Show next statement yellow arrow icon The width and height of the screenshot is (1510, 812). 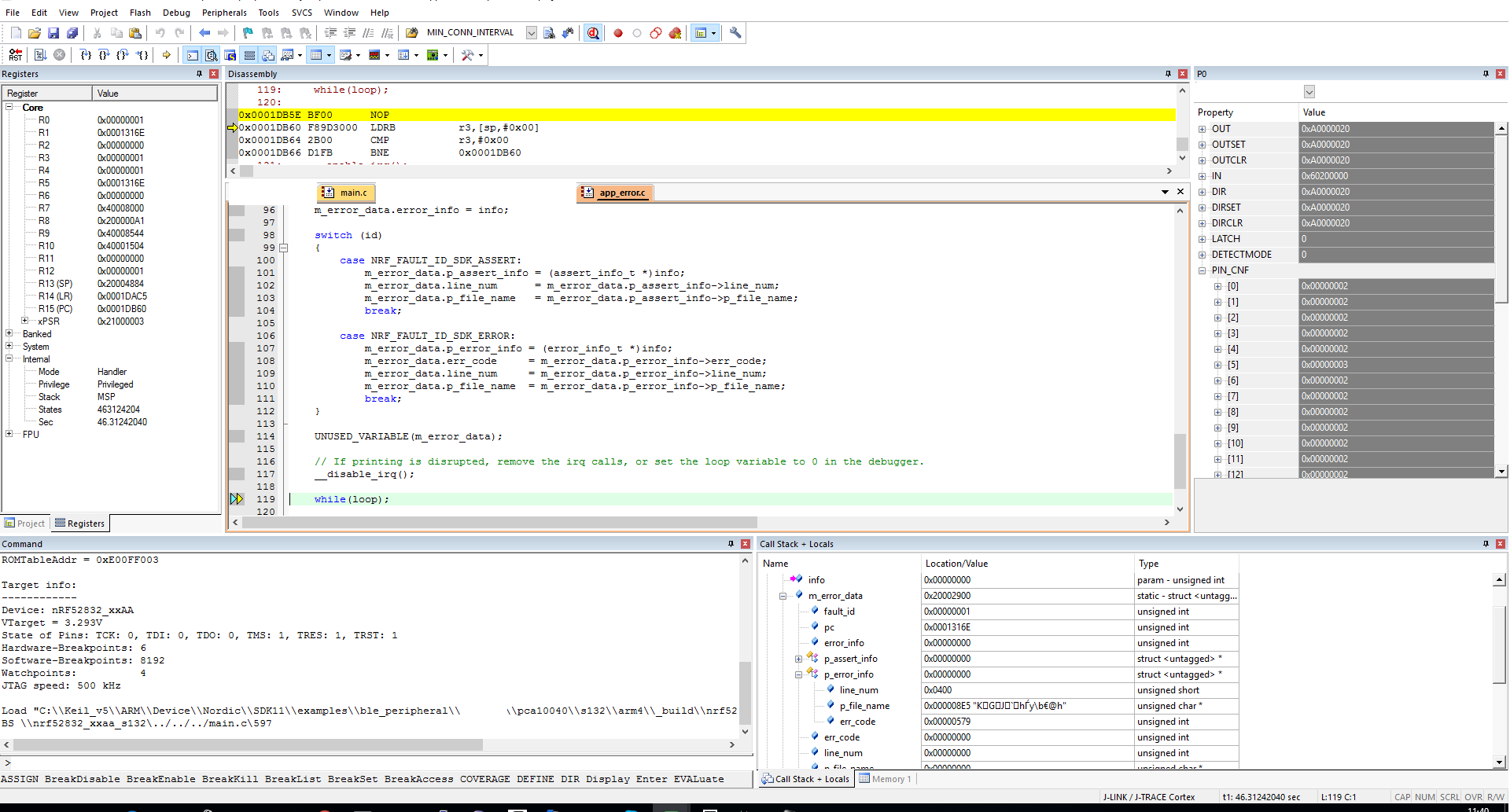(167, 55)
